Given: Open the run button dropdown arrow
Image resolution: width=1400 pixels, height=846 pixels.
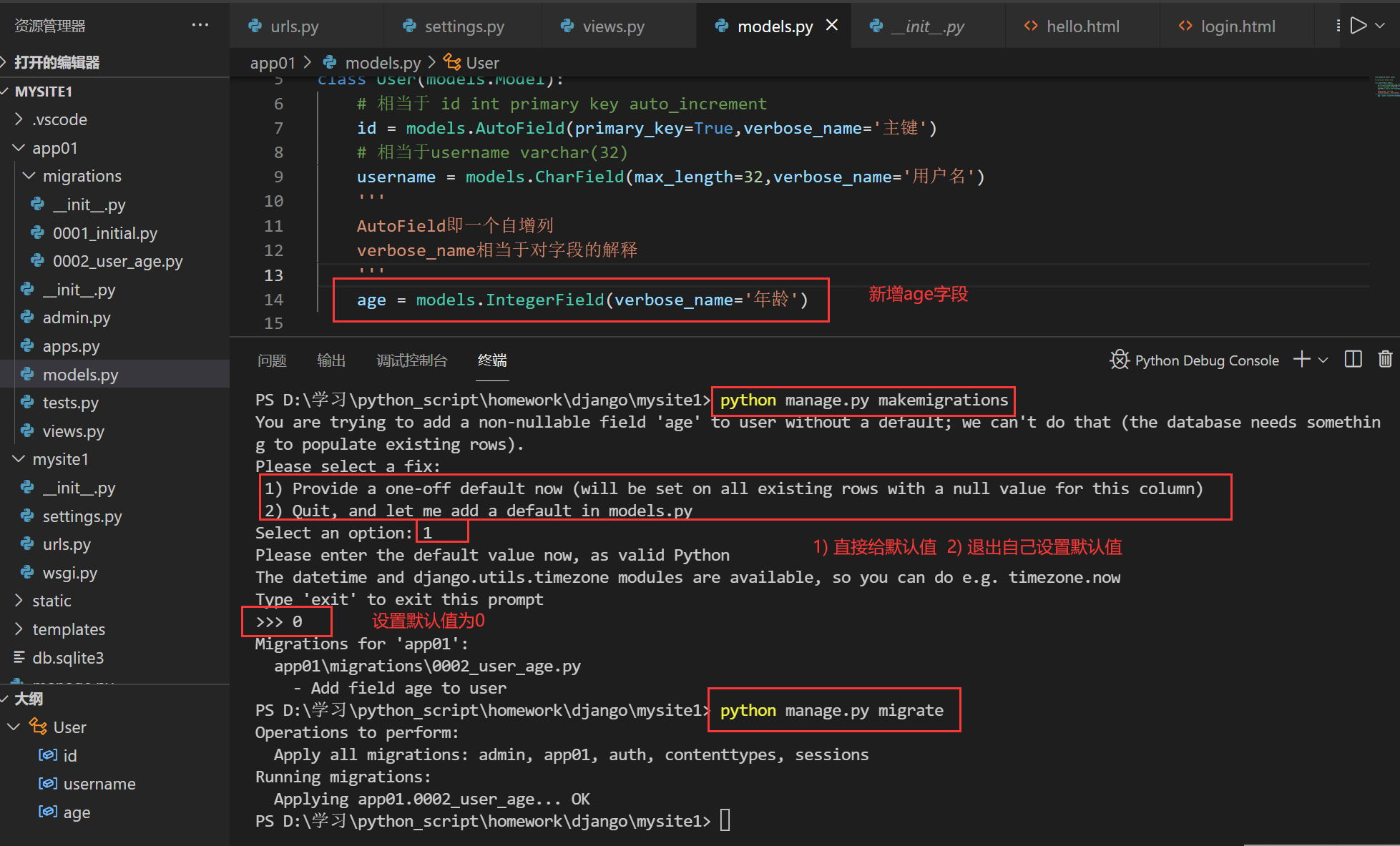Looking at the screenshot, I should pos(1381,25).
